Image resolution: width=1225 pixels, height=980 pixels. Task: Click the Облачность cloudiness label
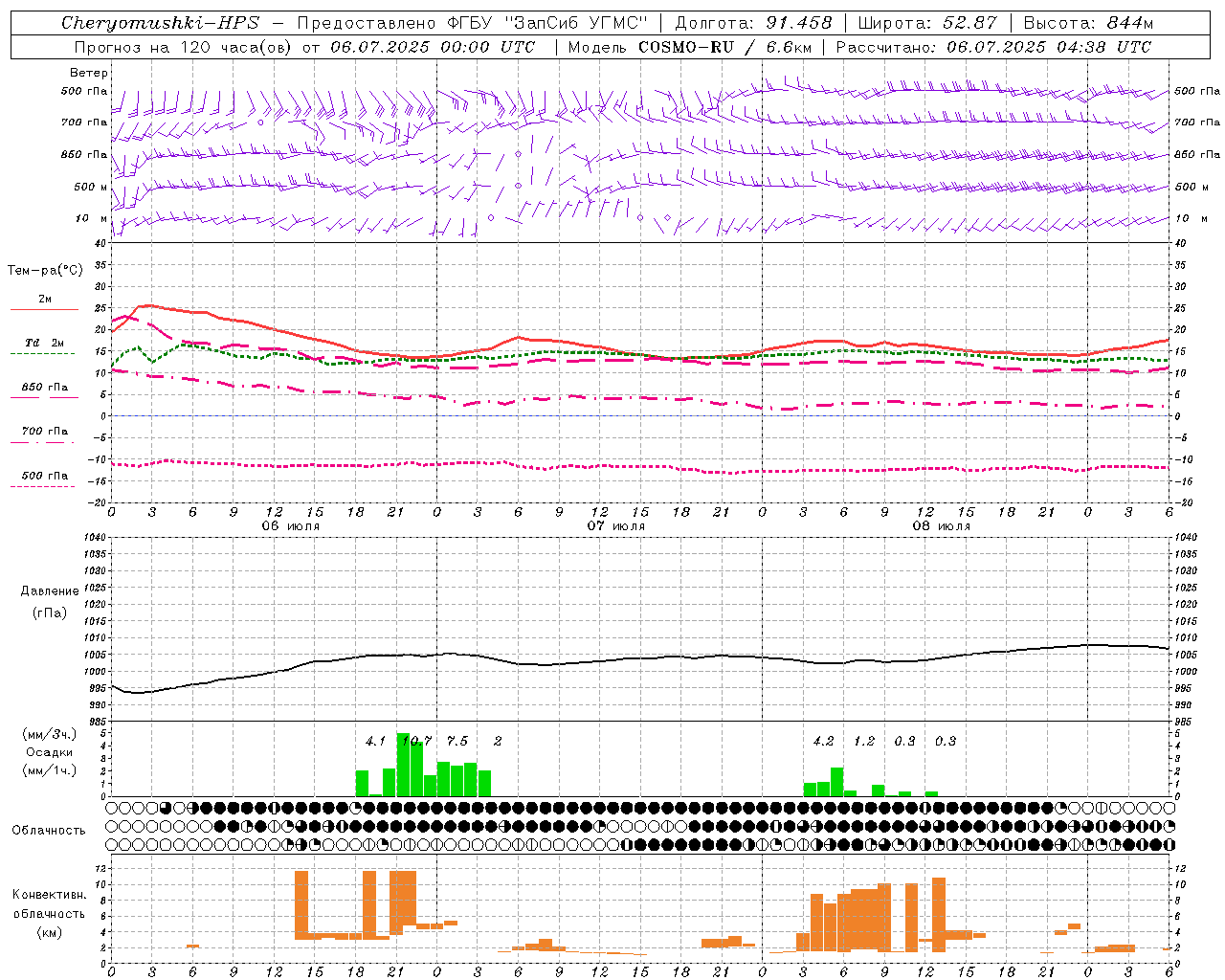49,831
